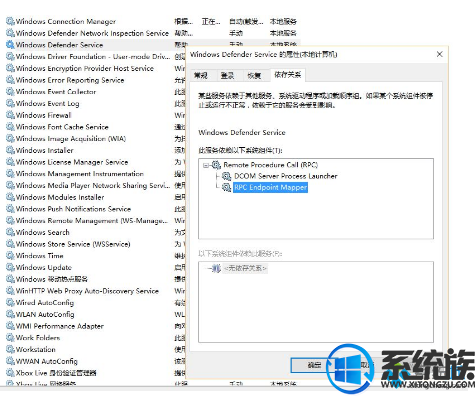
Task: Select Windows Update service name
Action: click(44, 267)
